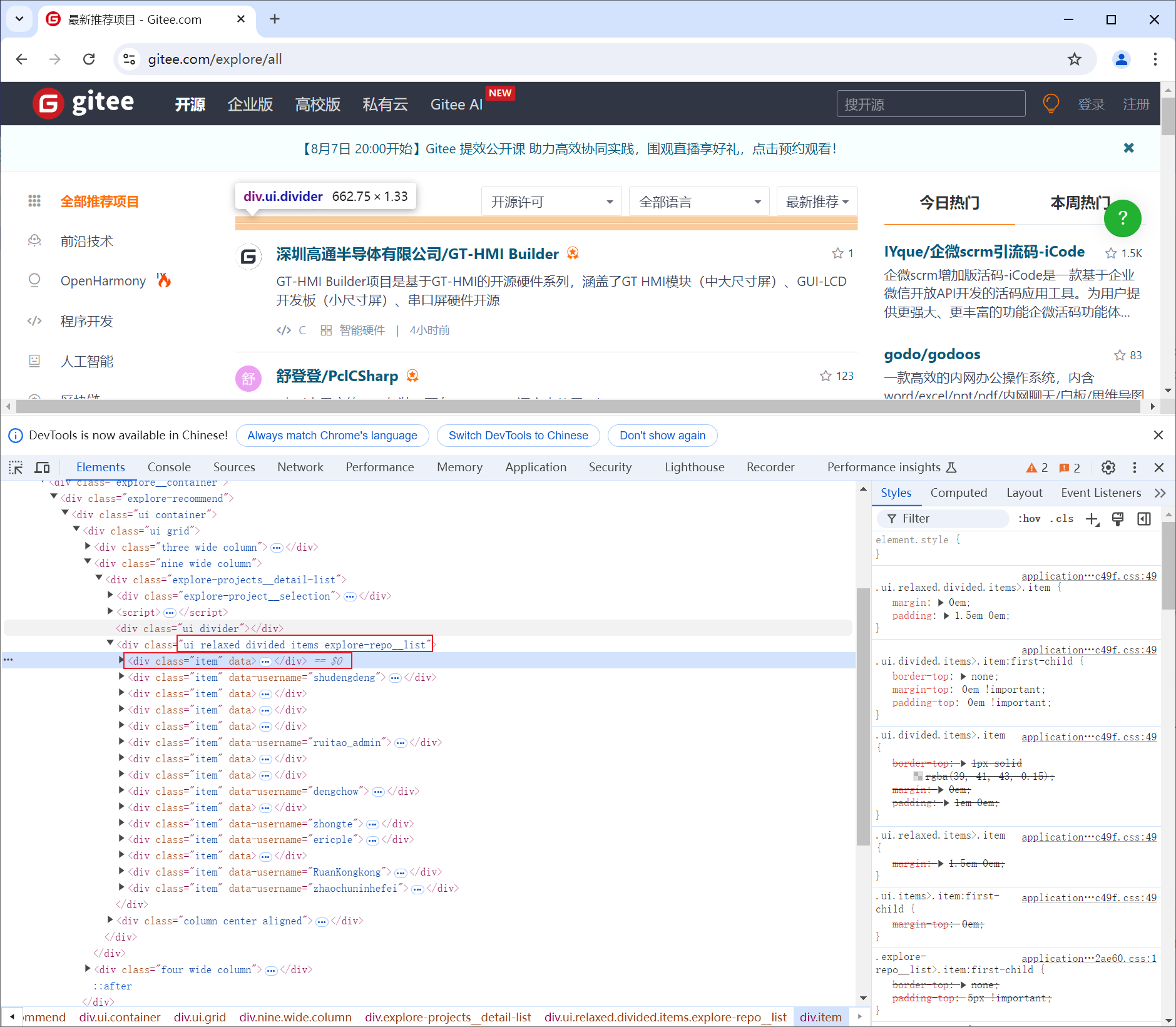Click 登录 login link
Viewport: 1176px width, 1027px height.
pyautogui.click(x=1091, y=105)
